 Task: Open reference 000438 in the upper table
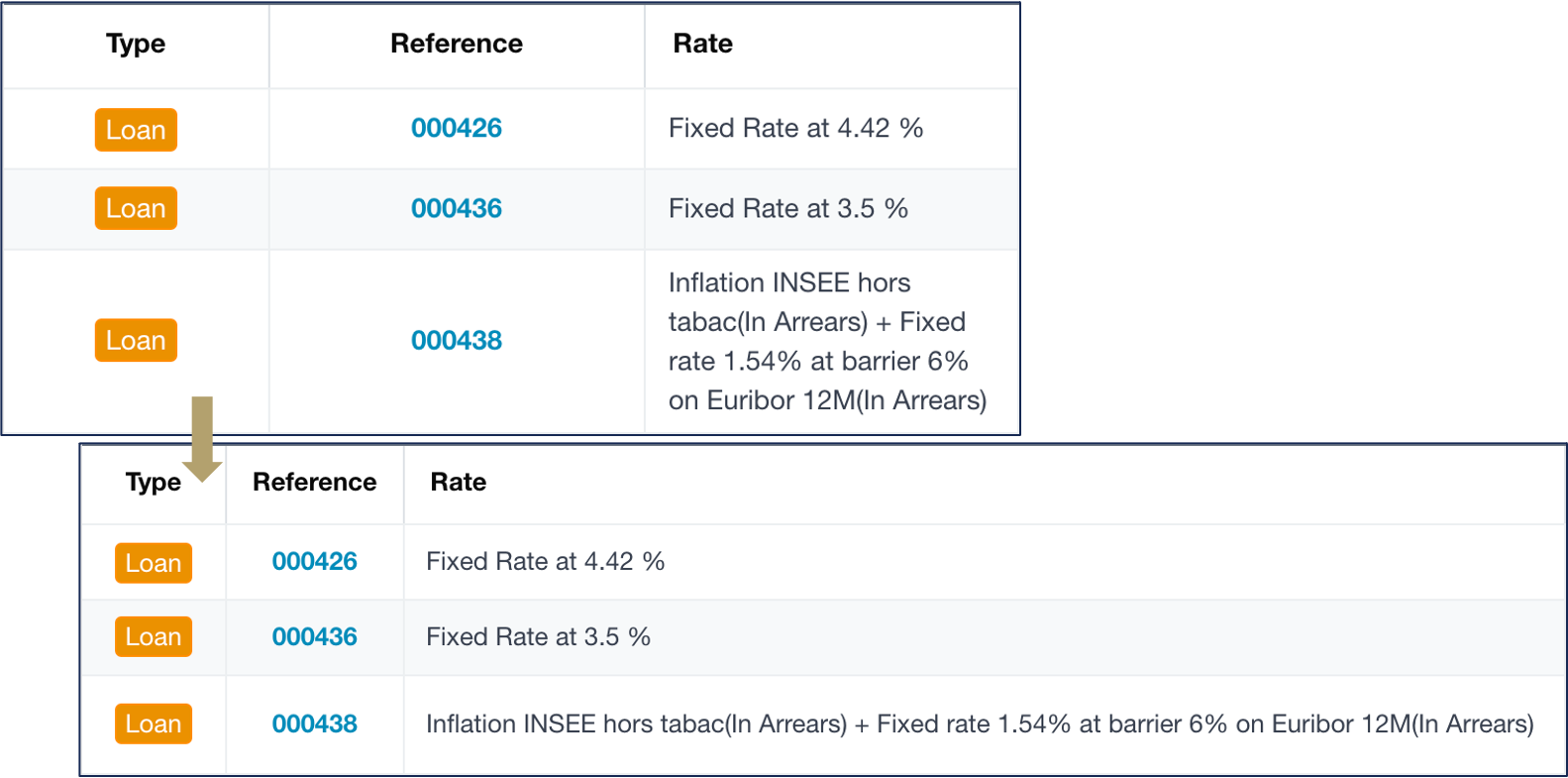457,340
